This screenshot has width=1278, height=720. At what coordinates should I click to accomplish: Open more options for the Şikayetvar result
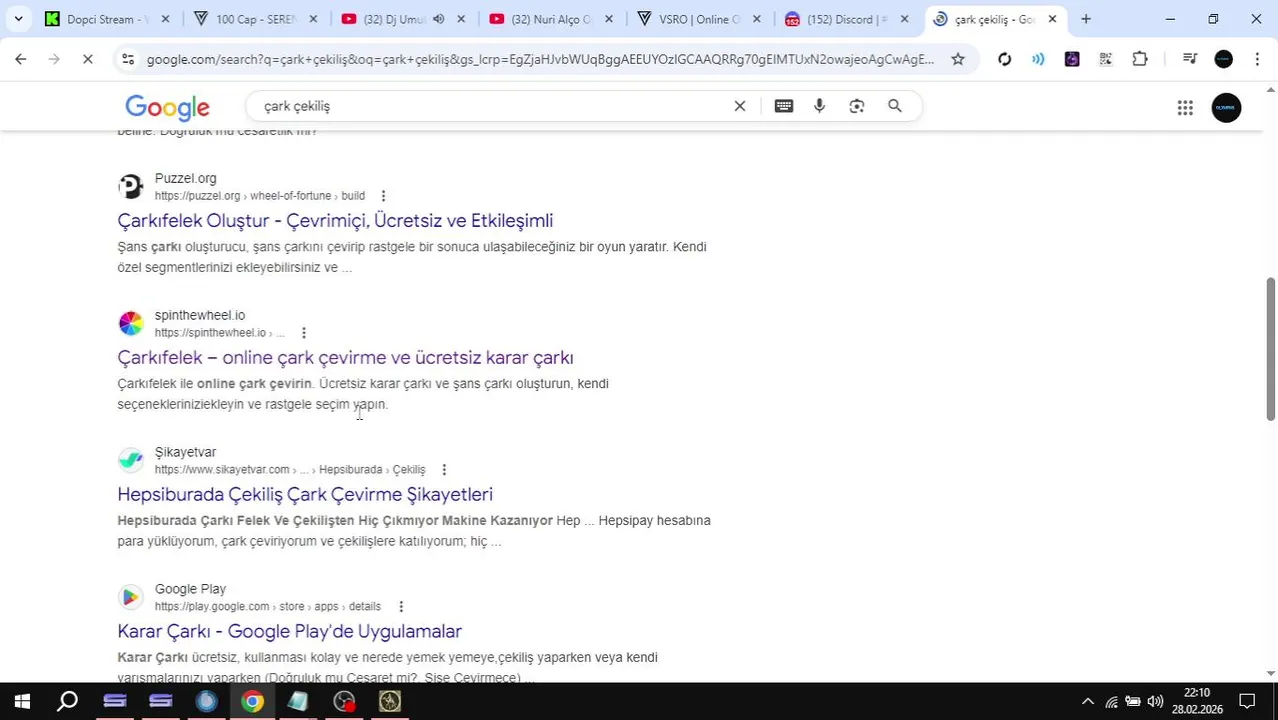coord(444,470)
